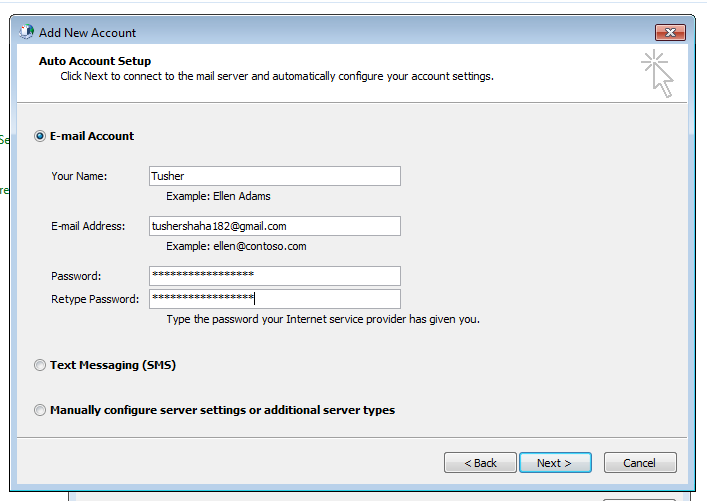Click inside the Password field

274,275
